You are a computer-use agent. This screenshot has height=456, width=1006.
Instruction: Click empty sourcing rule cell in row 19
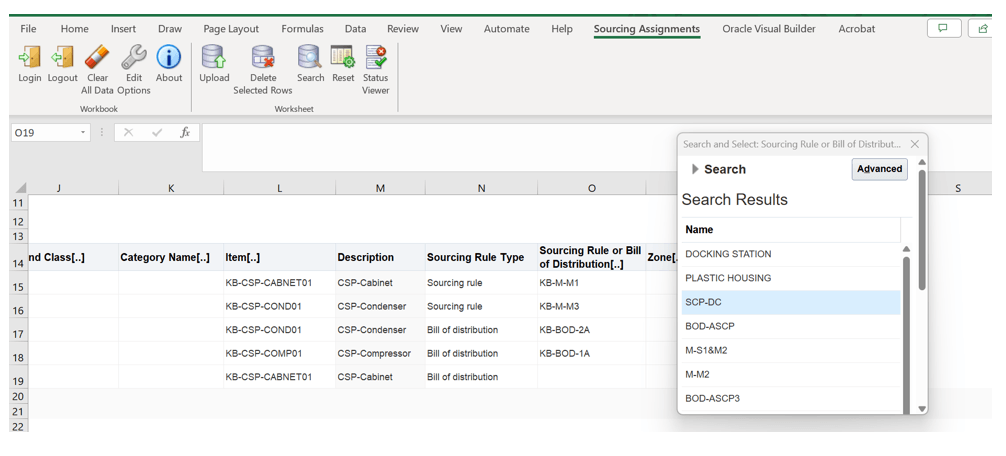pos(592,376)
